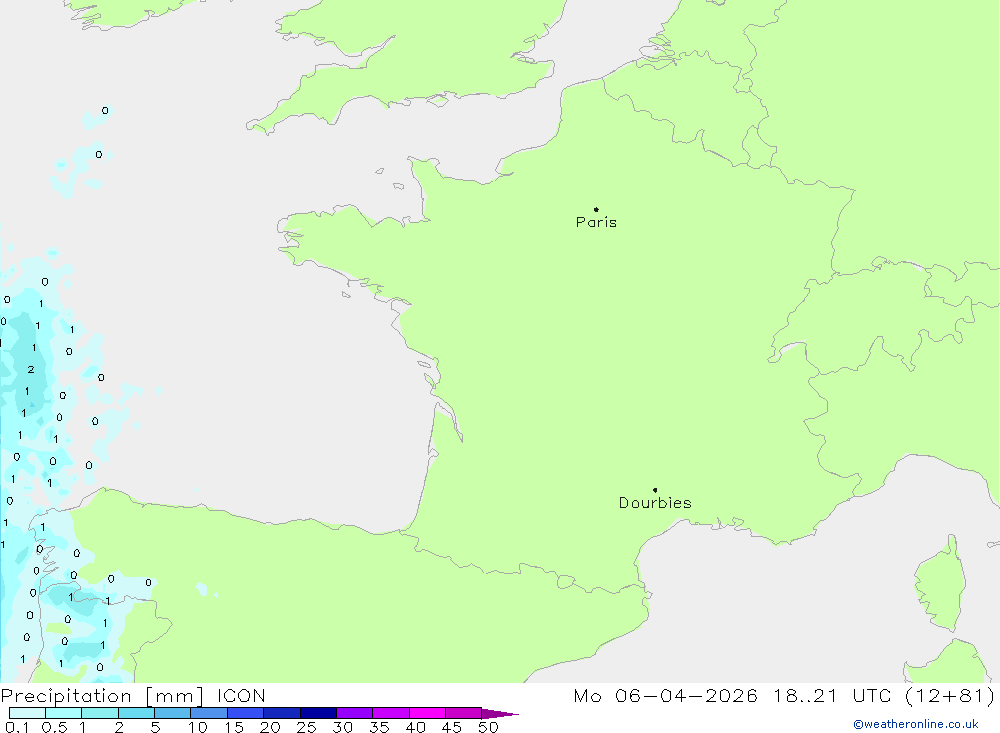Click the '50' legend scale value
Image resolution: width=1000 pixels, height=733 pixels.
click(488, 727)
